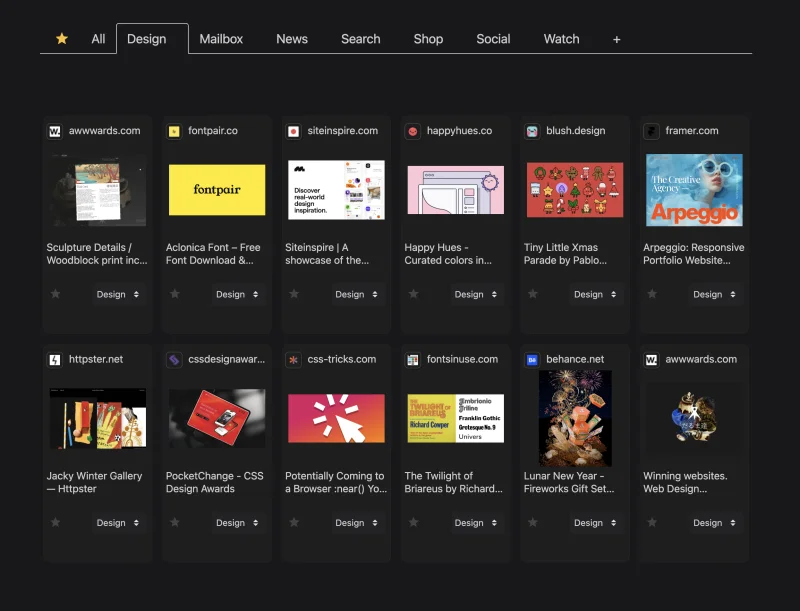Screen dimensions: 800x611
Task: Star the Tiny Little Xmas Parade card
Action: click(533, 294)
